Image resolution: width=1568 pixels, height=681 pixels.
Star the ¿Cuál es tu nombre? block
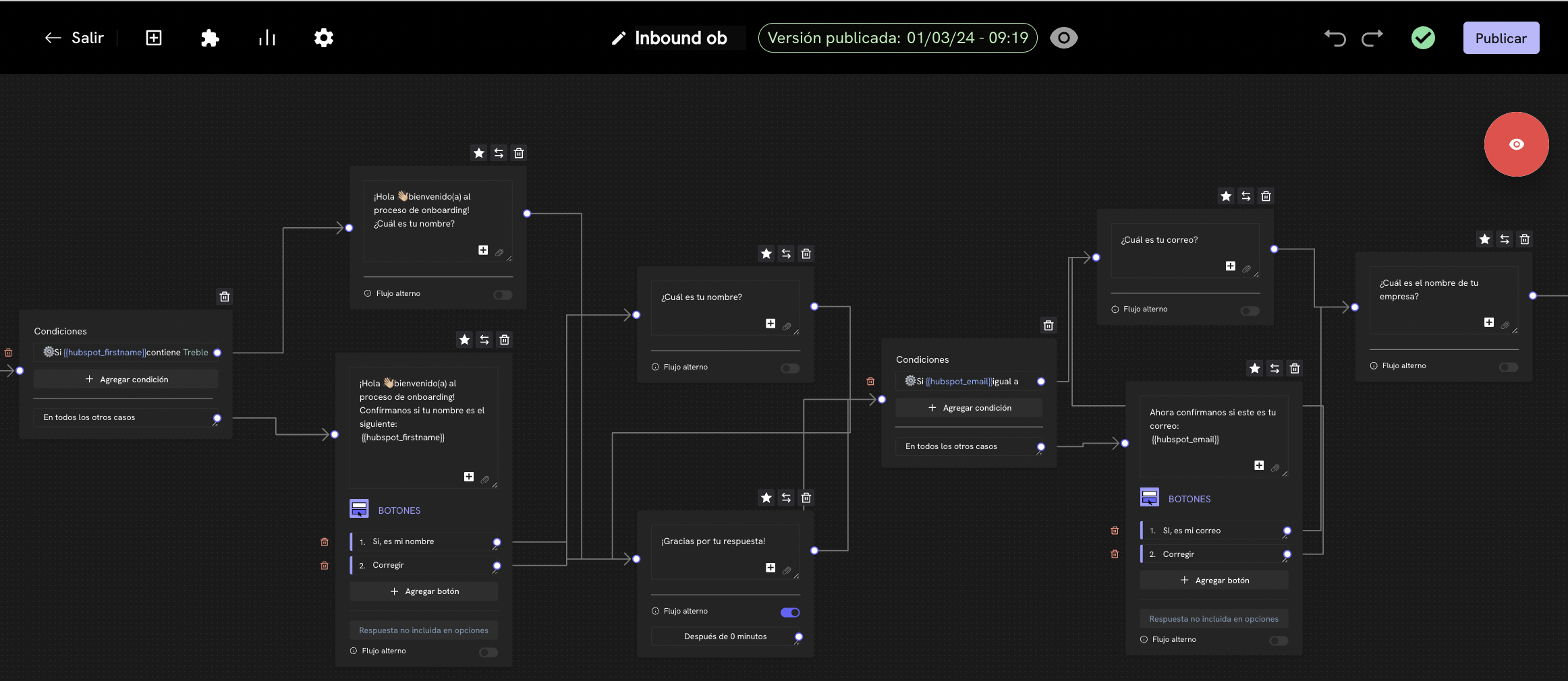click(766, 254)
